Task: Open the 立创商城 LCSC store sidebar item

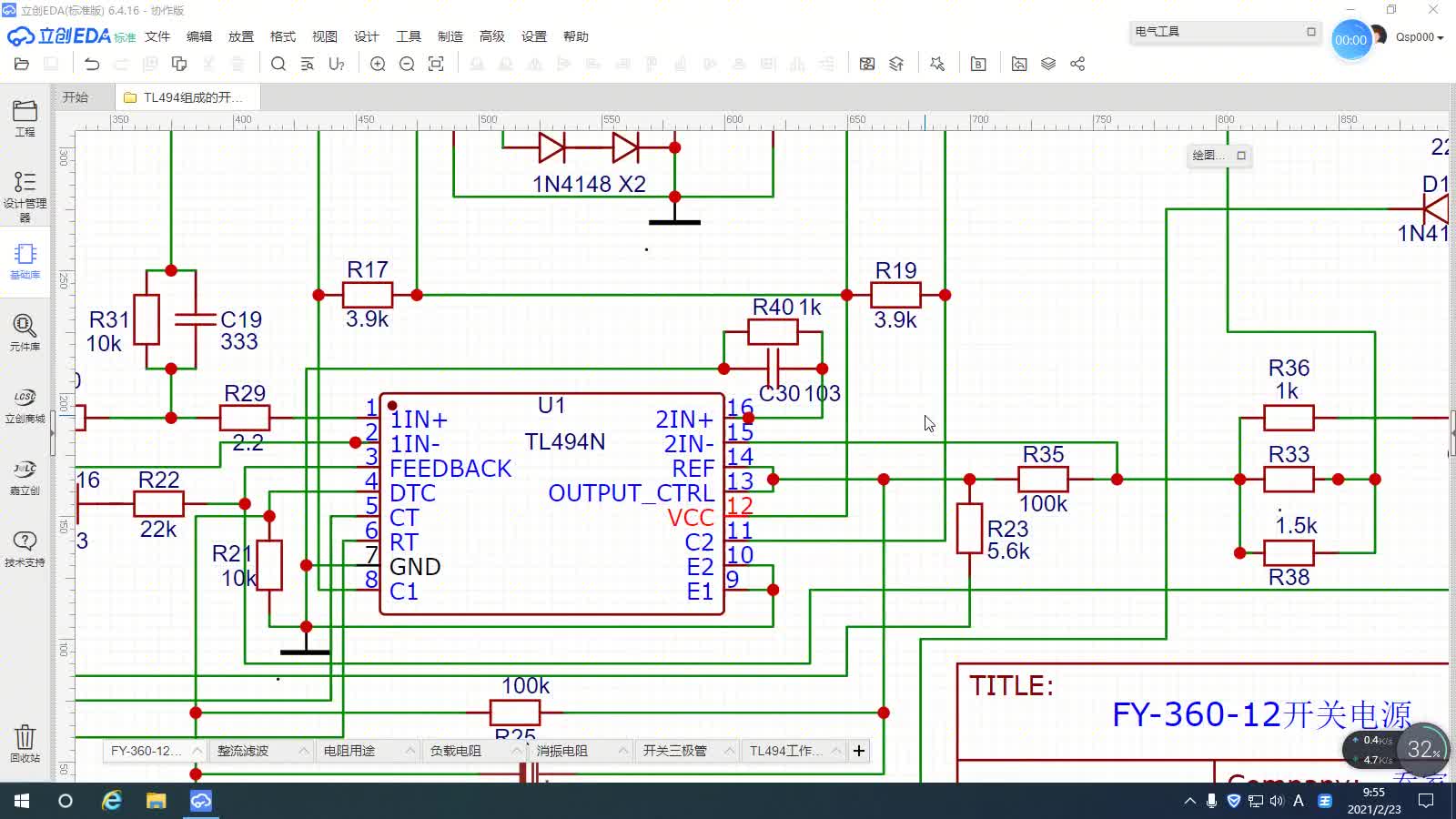Action: 25,406
